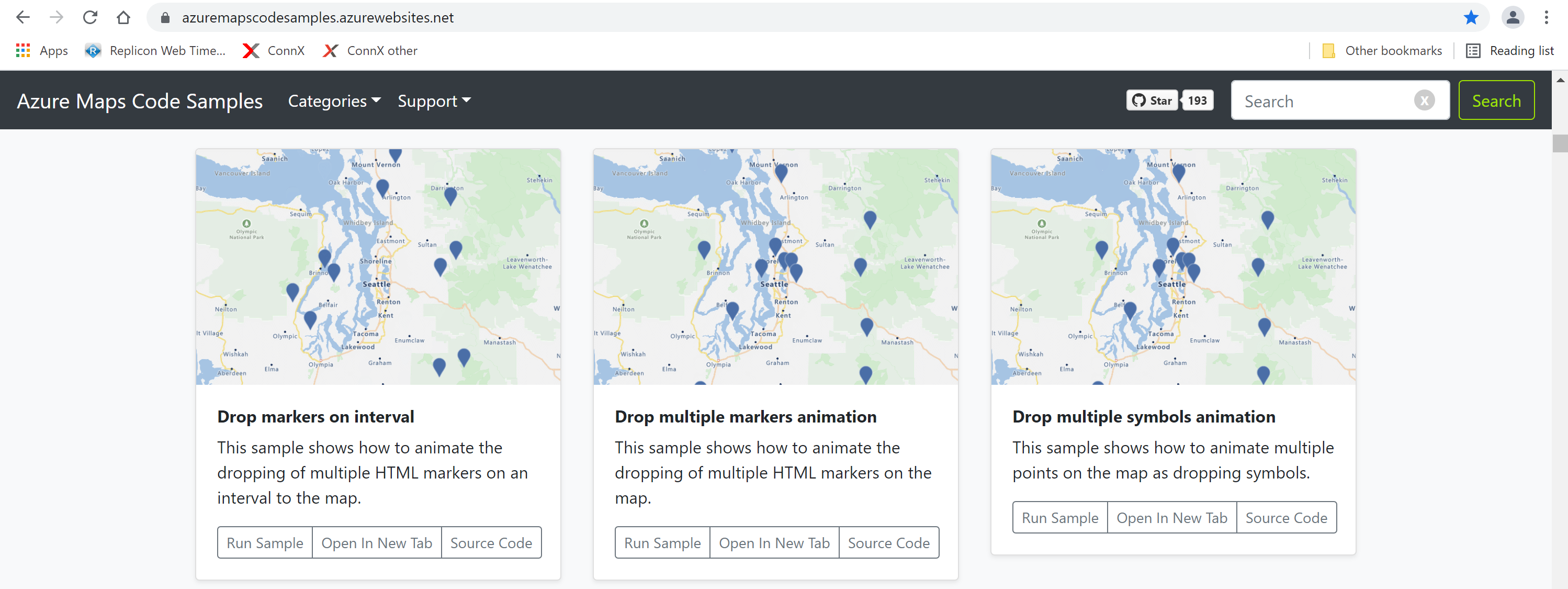Click the padlock site info icon
The image size is (1568, 589).
point(165,18)
